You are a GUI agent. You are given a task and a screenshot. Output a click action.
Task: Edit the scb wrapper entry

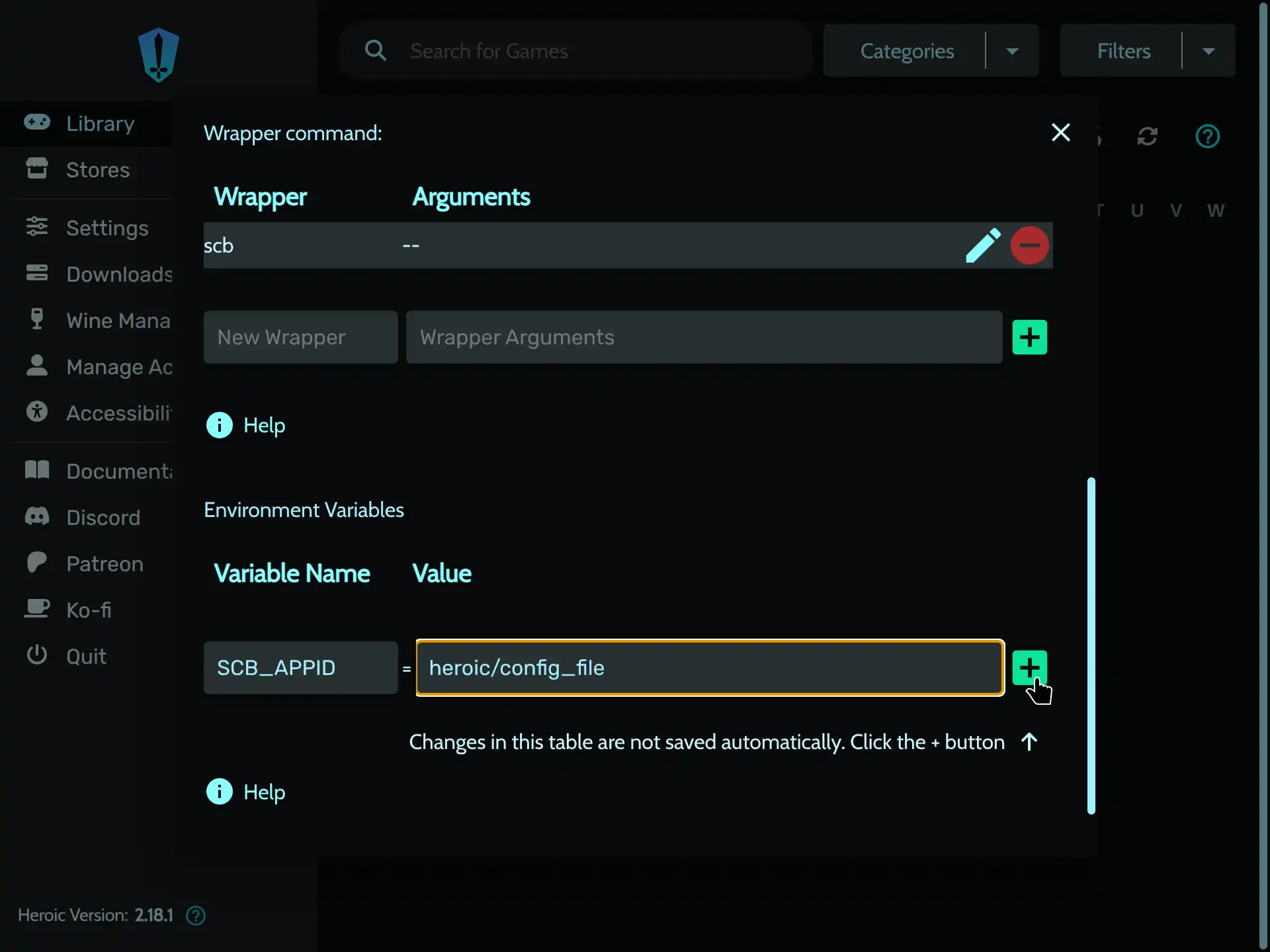click(984, 245)
